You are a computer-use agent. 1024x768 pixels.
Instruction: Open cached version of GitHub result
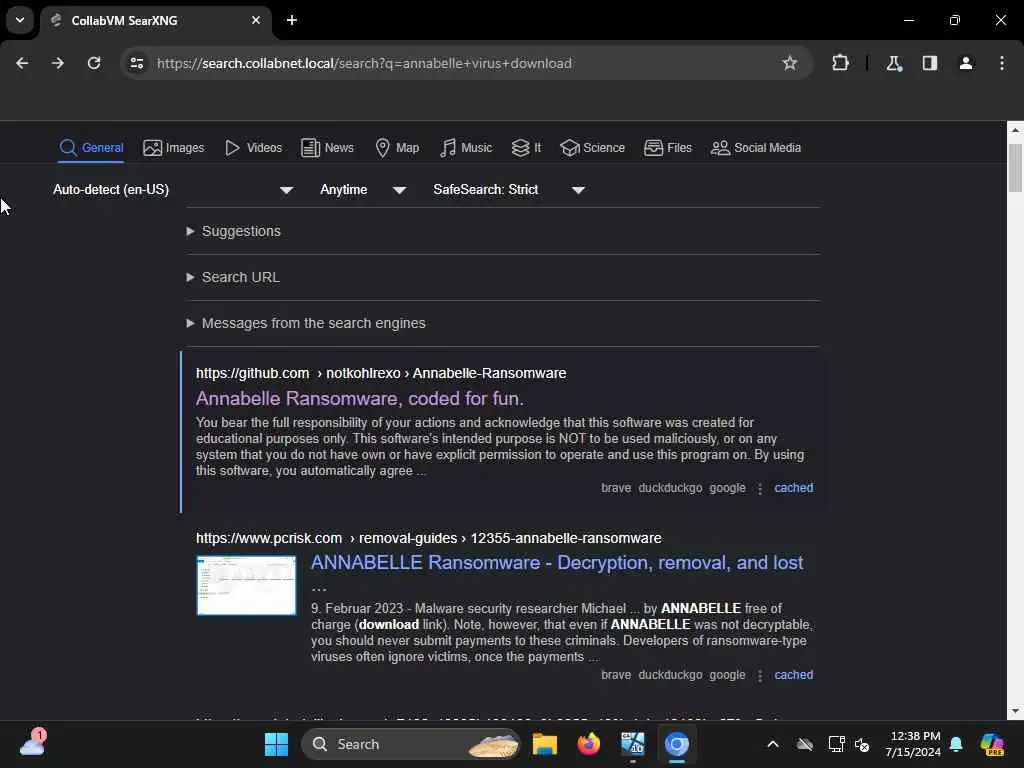793,488
